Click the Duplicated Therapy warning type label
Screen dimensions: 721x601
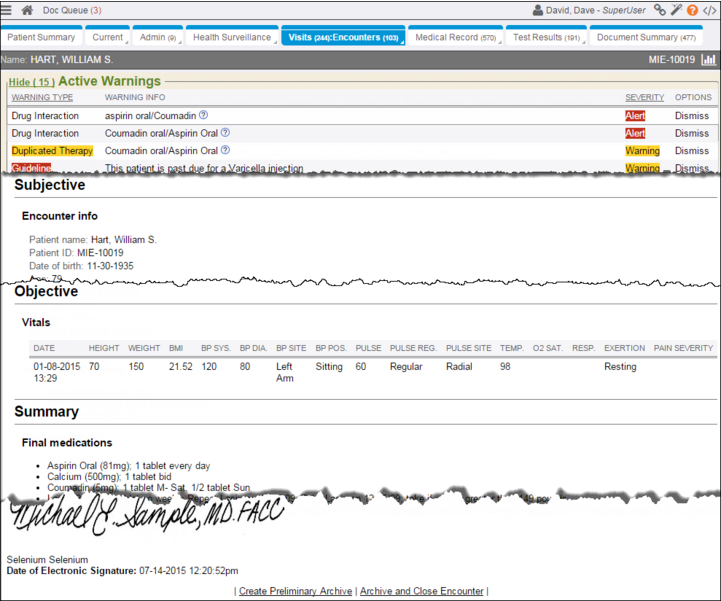tap(52, 150)
